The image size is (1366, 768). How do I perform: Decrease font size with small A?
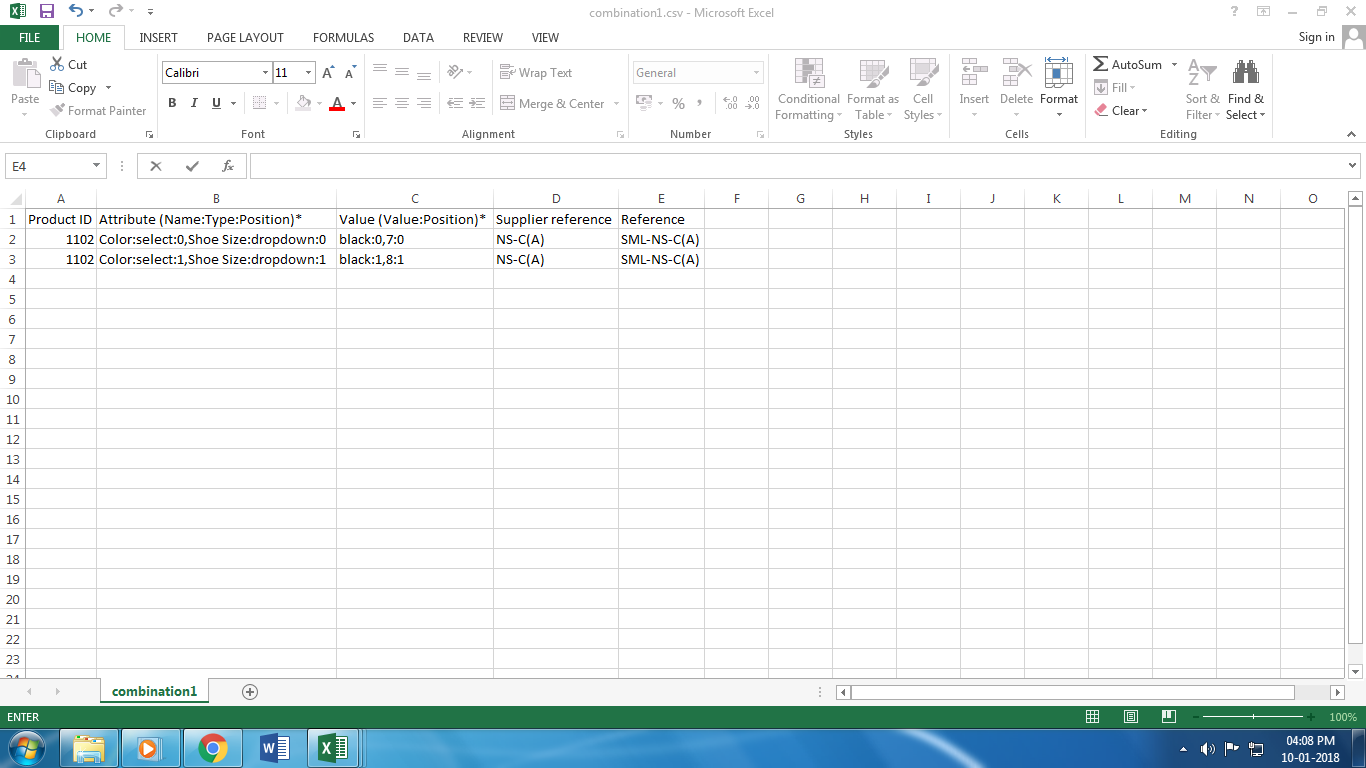coord(350,73)
